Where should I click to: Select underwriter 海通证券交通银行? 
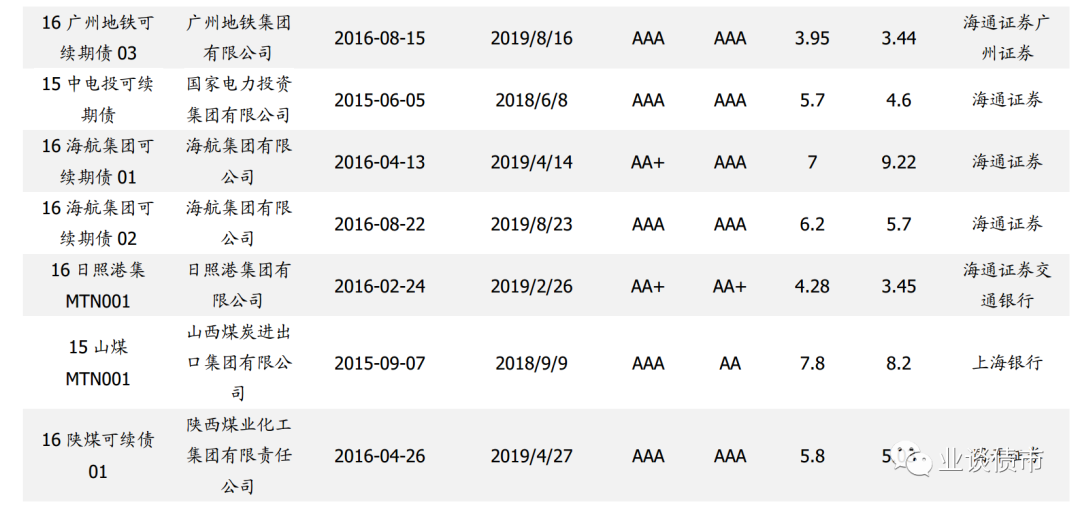point(1007,285)
